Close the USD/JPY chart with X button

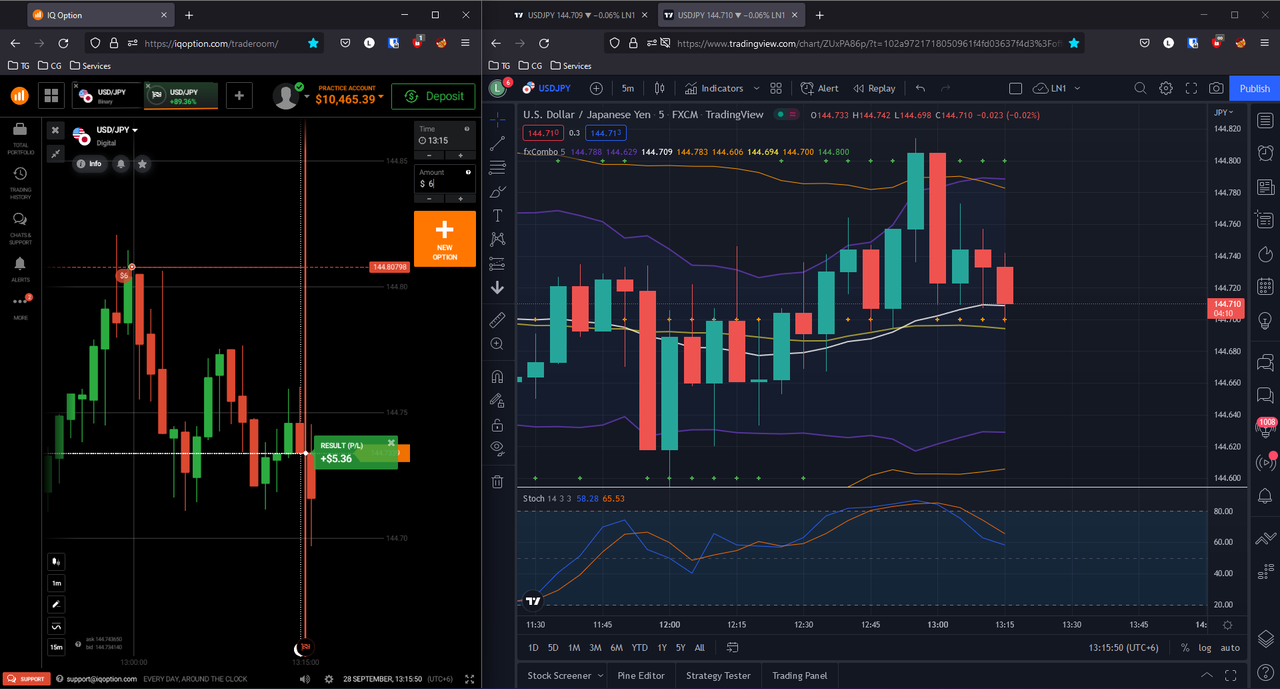coord(55,131)
